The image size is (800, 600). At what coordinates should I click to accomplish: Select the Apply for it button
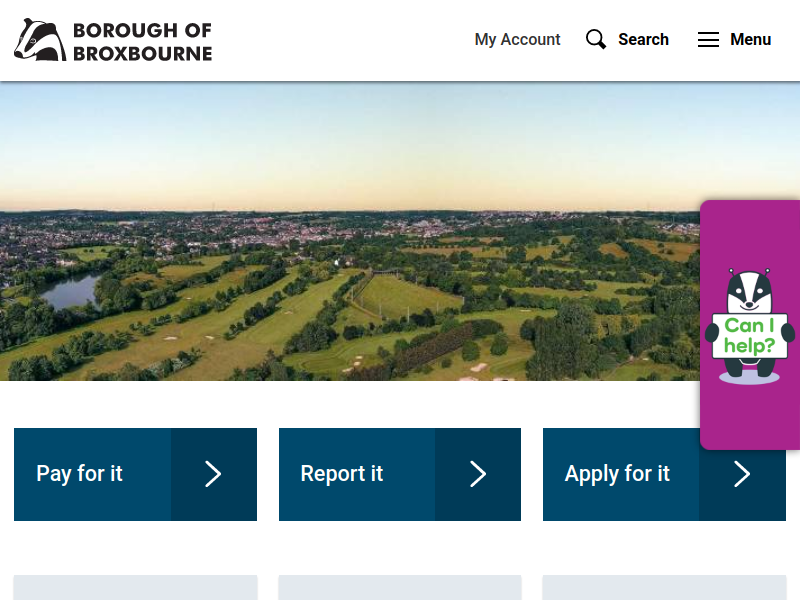[x=664, y=474]
